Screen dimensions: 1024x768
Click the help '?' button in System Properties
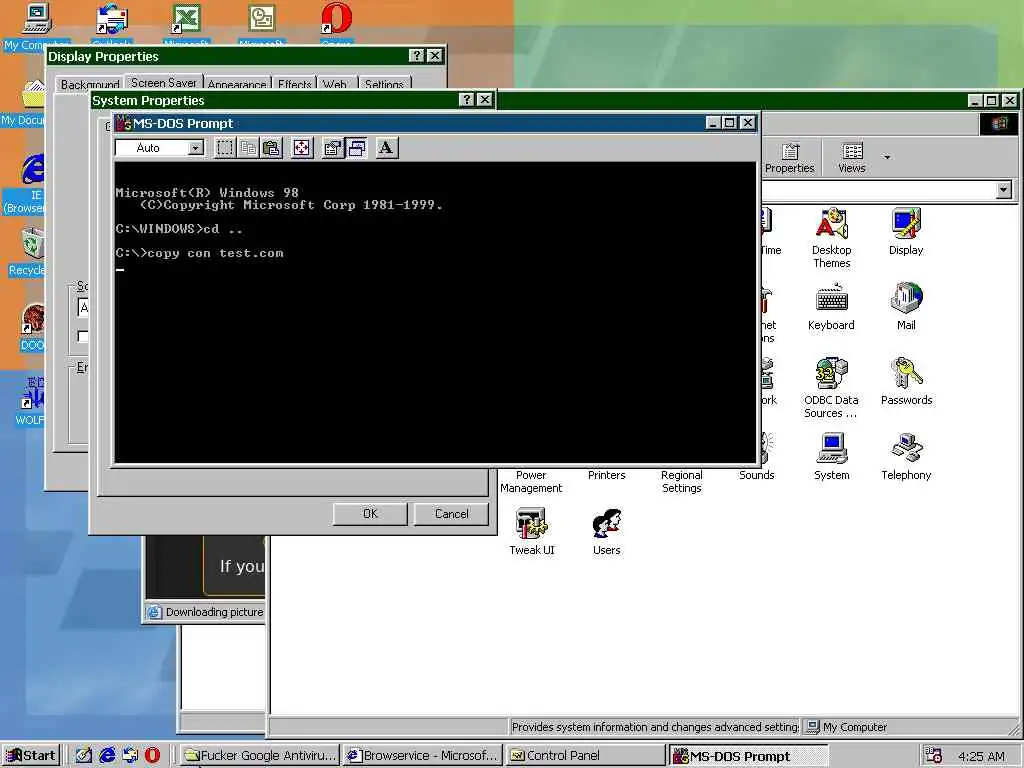pyautogui.click(x=466, y=99)
